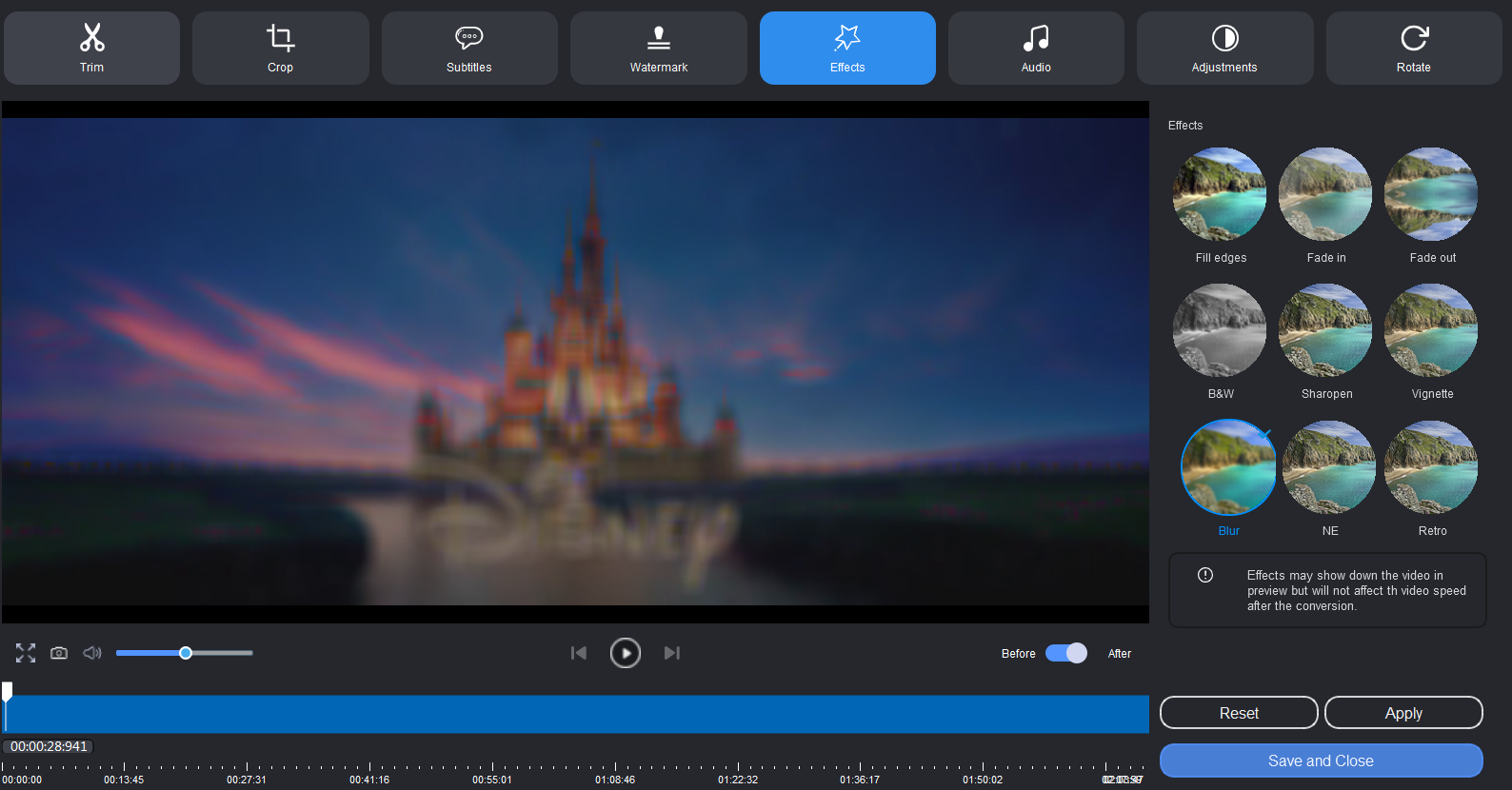Select the B&W effect thumbnail

[x=1220, y=330]
